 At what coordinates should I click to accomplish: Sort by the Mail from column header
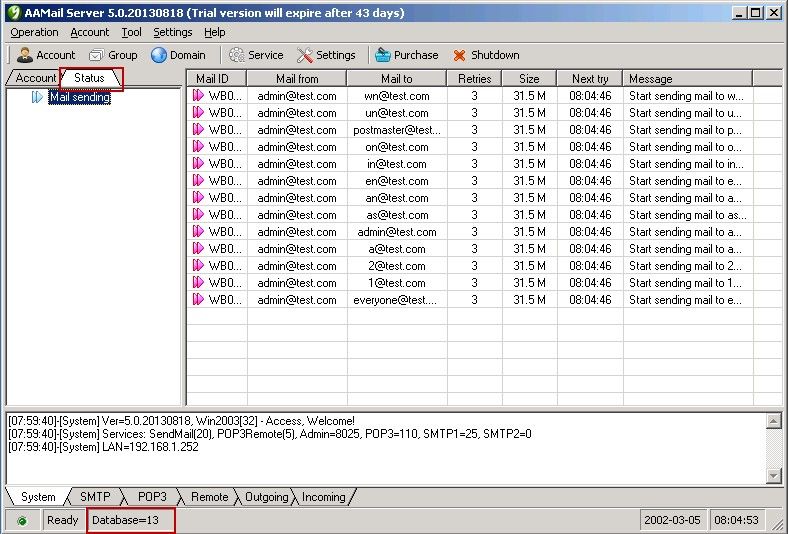pyautogui.click(x=297, y=79)
